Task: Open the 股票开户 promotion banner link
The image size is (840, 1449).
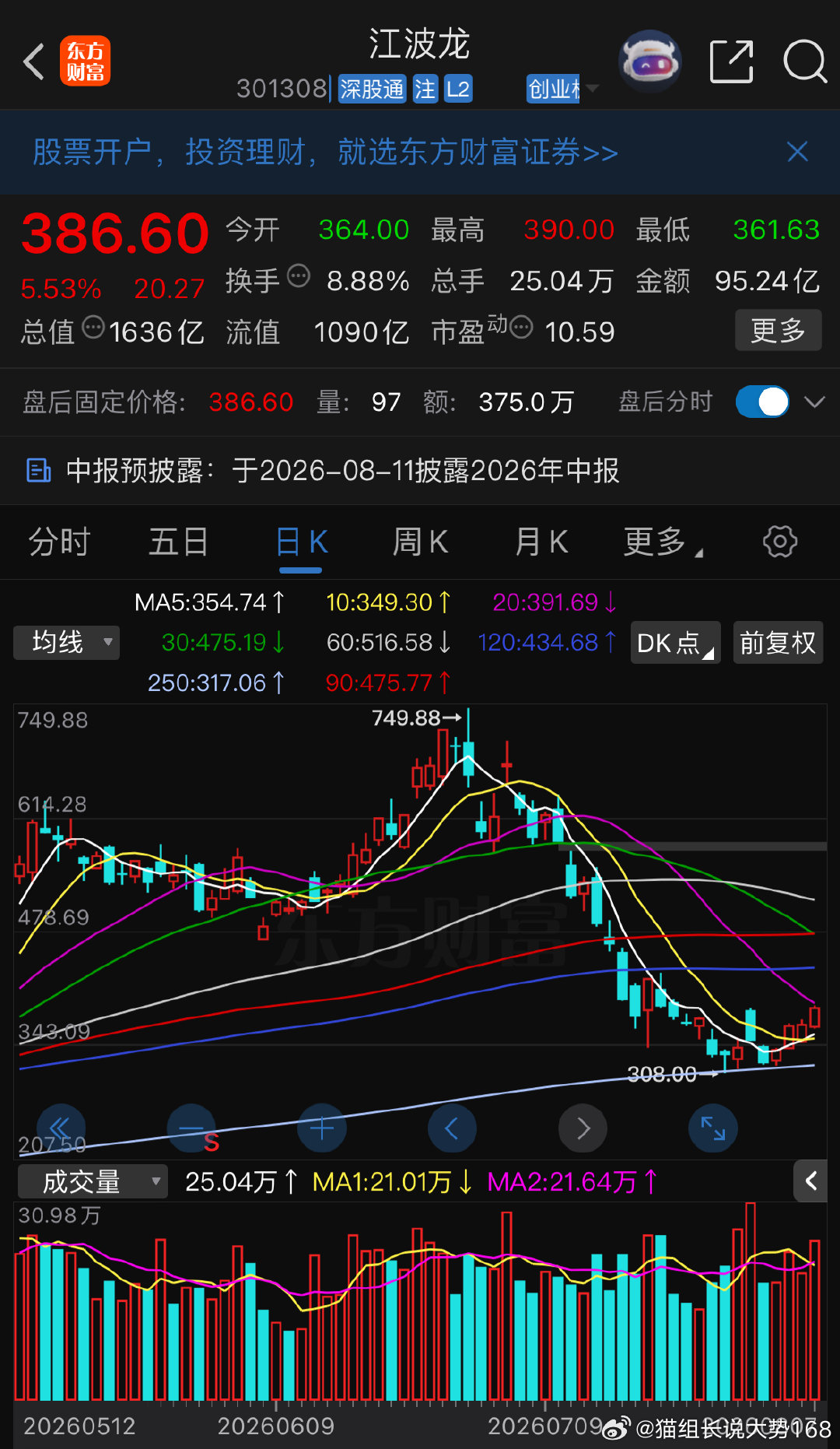Action: pyautogui.click(x=325, y=153)
